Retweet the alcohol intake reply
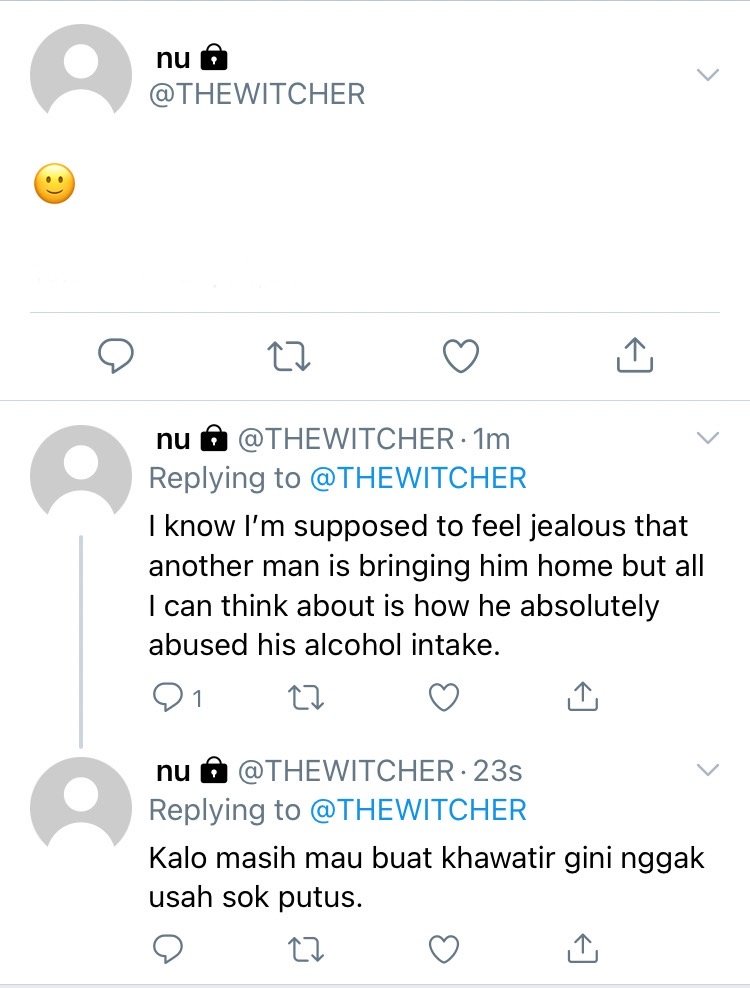750x988 pixels. click(x=306, y=698)
